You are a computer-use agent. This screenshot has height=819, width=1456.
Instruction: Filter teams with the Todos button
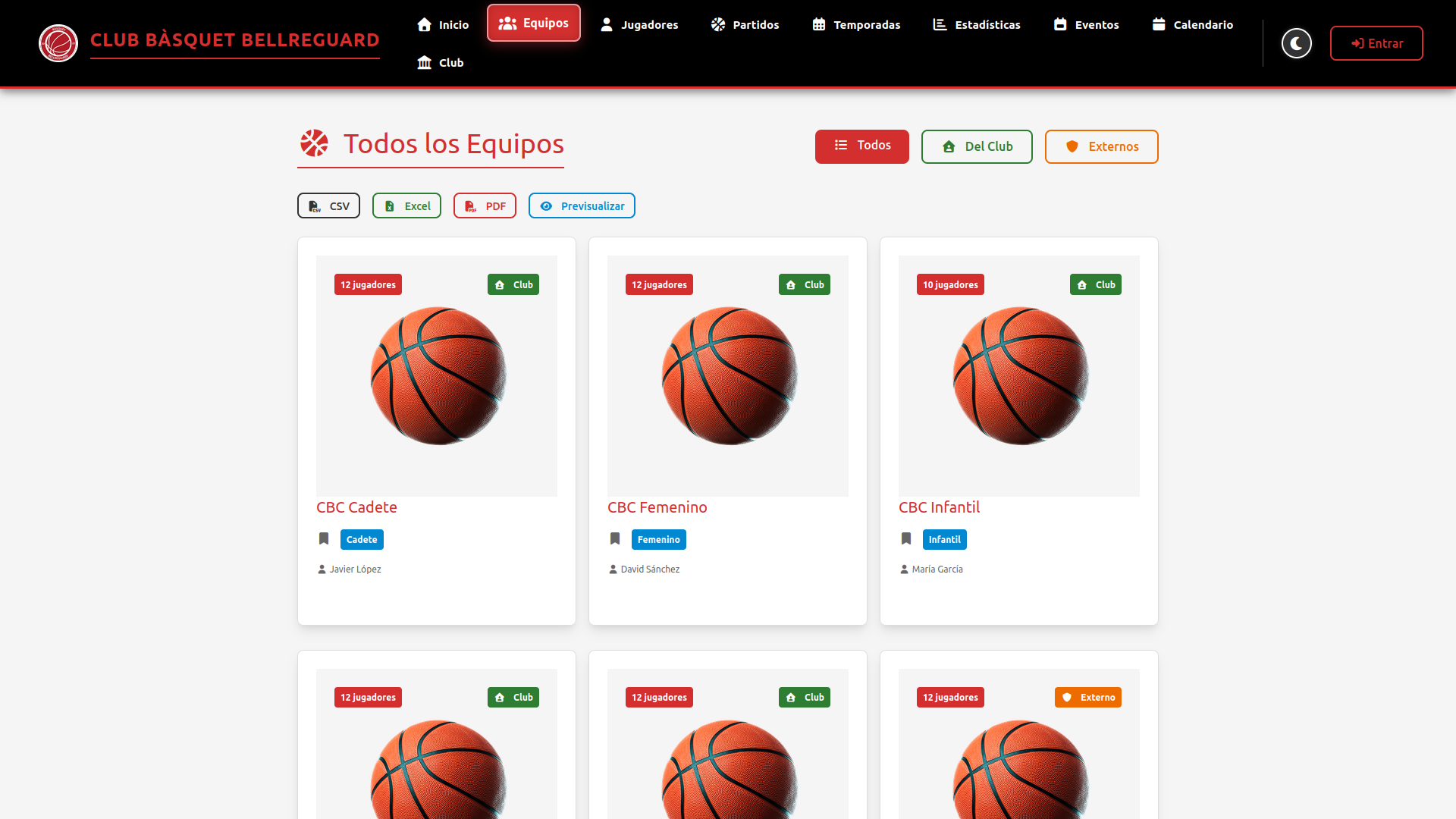(x=862, y=146)
